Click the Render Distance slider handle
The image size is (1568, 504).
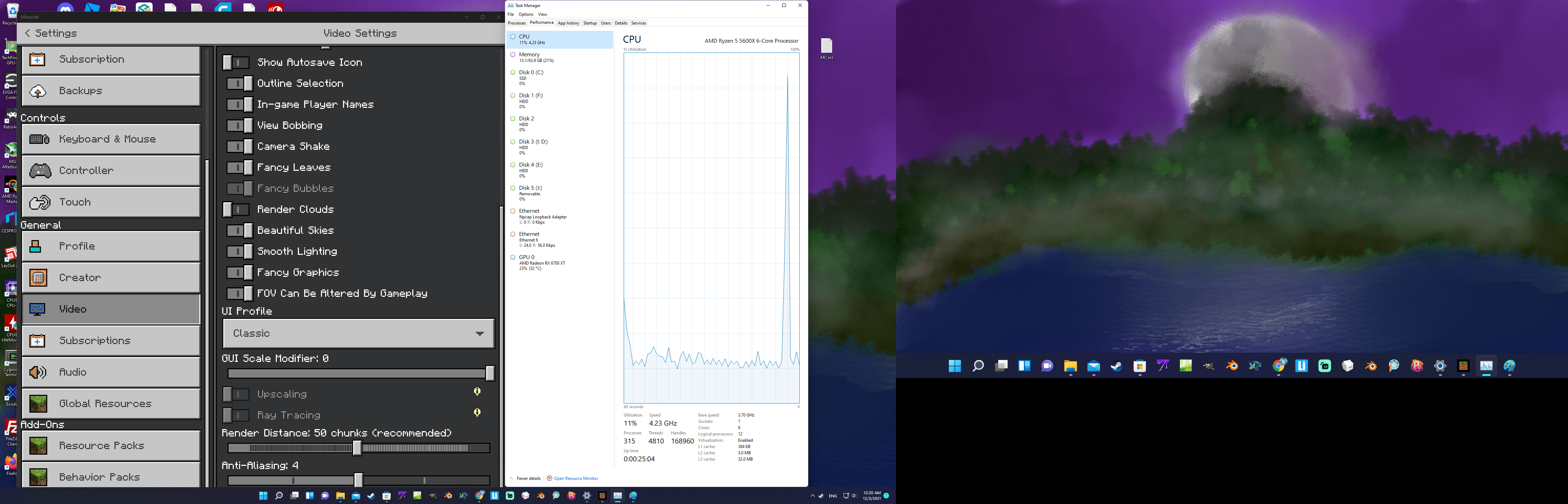tap(357, 449)
